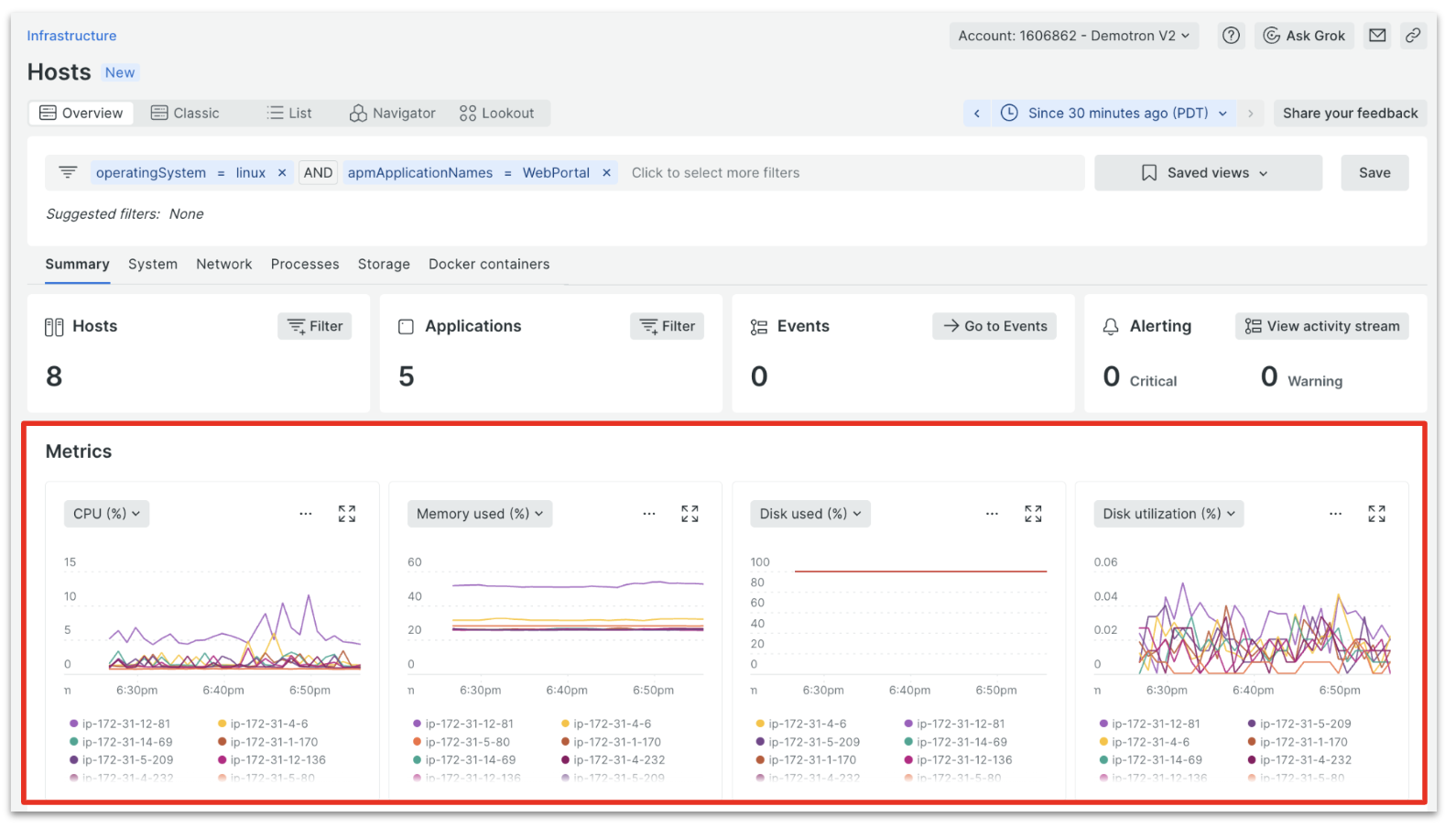Toggle ip-172-31-4-6 in Disk utilization legend
The image size is (1456, 828).
[x=1145, y=743]
